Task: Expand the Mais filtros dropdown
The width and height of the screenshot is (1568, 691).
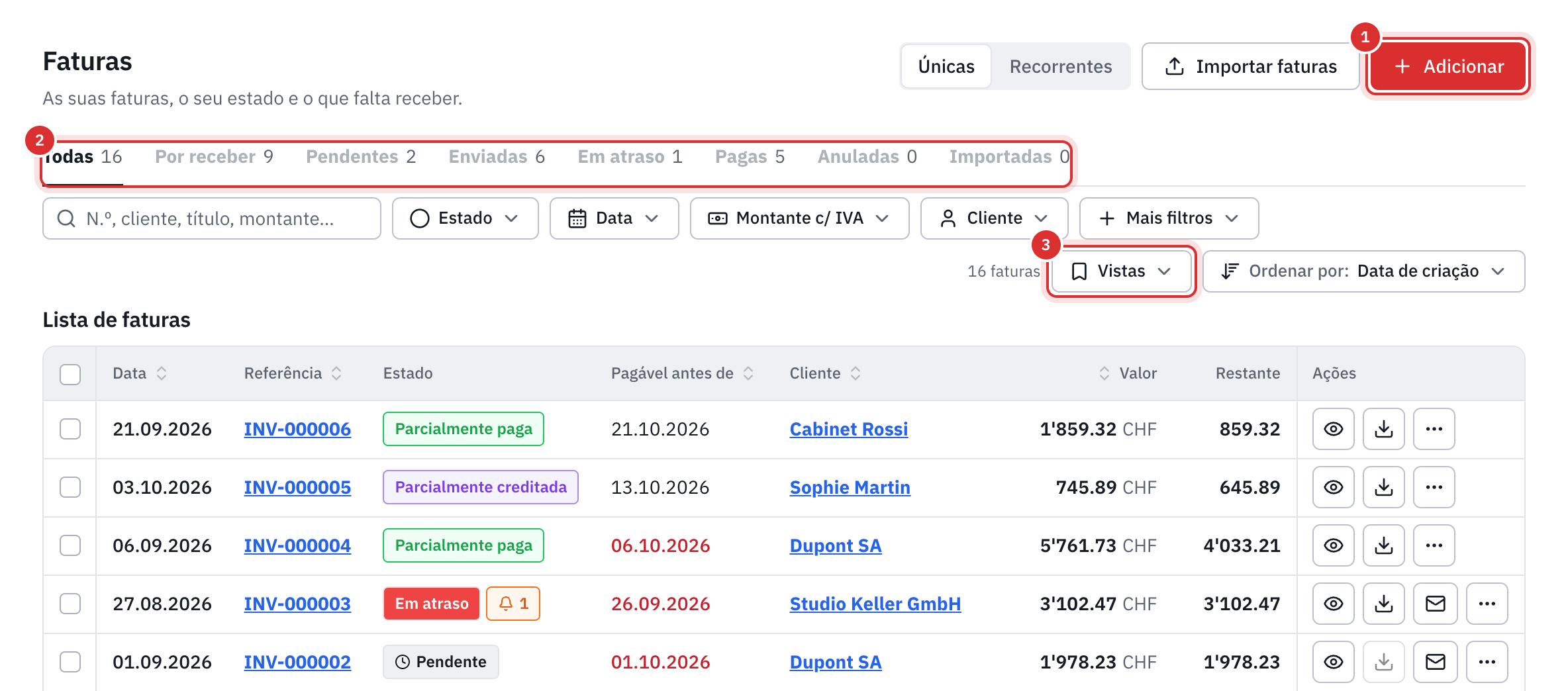Action: point(1169,218)
